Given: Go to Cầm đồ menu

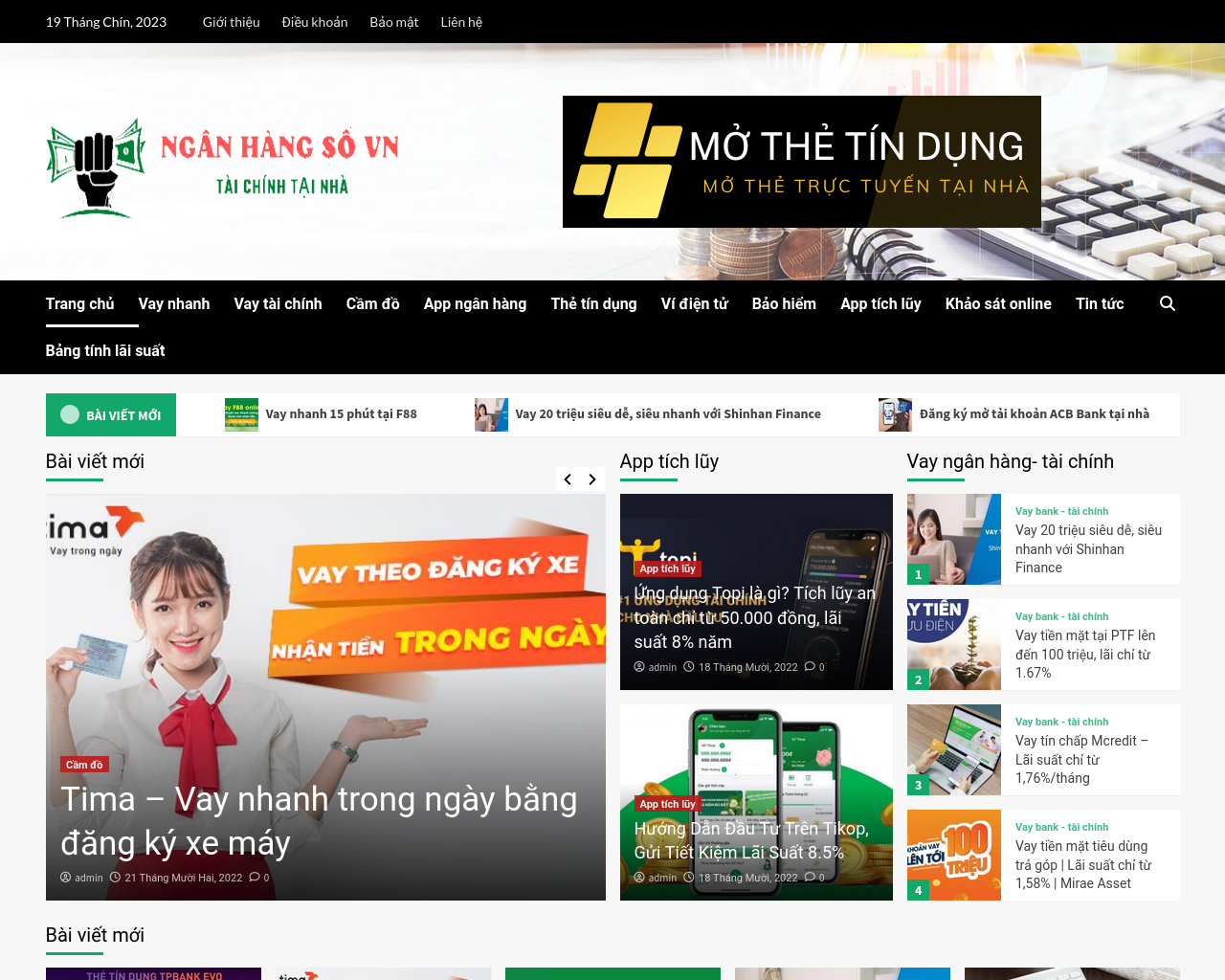Looking at the screenshot, I should (373, 303).
